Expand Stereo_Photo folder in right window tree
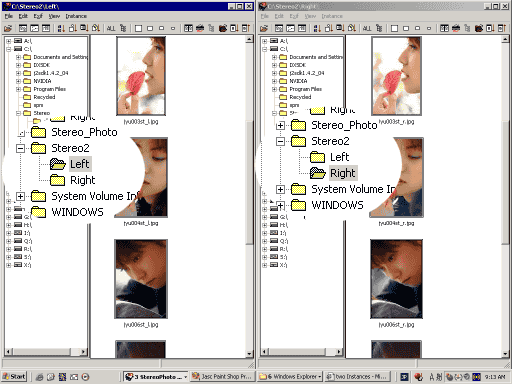 tap(280, 125)
